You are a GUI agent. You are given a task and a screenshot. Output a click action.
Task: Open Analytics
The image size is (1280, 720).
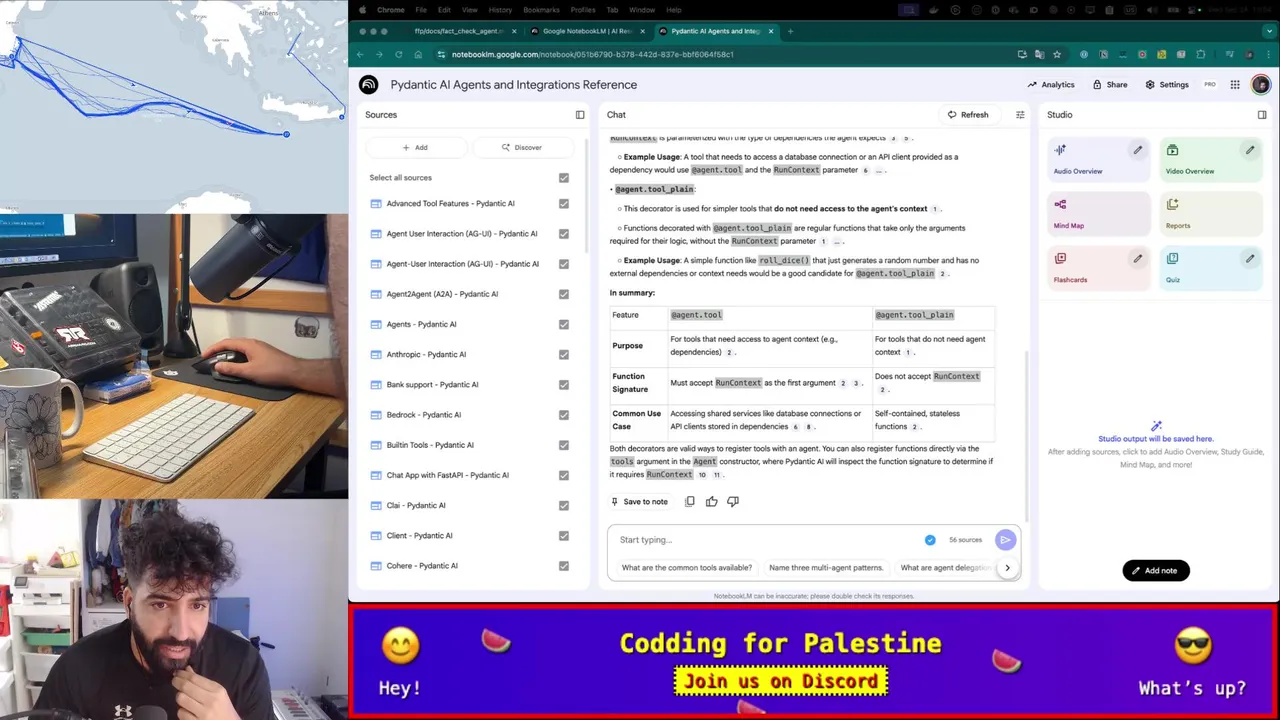pos(1050,85)
